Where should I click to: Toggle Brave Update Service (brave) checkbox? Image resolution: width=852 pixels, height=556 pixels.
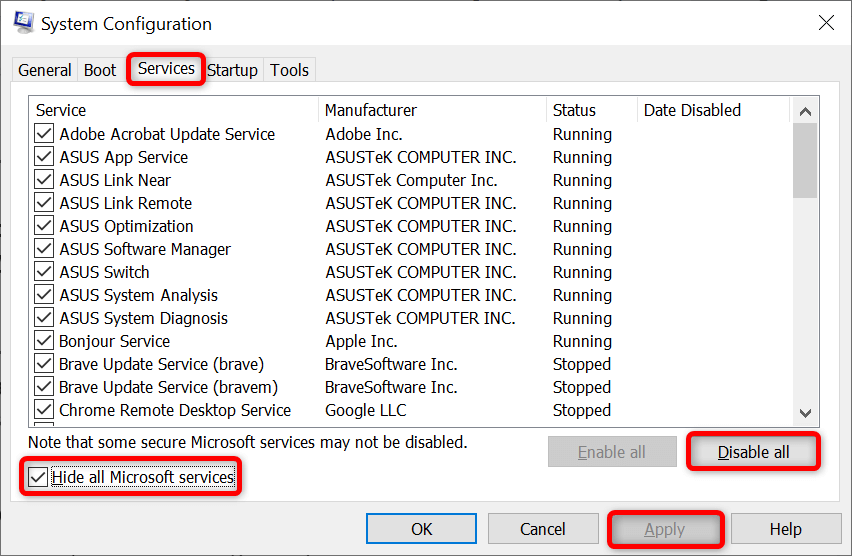tap(44, 364)
